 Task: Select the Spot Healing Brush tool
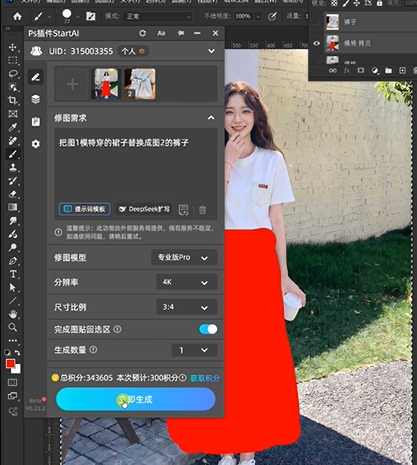[x=13, y=140]
